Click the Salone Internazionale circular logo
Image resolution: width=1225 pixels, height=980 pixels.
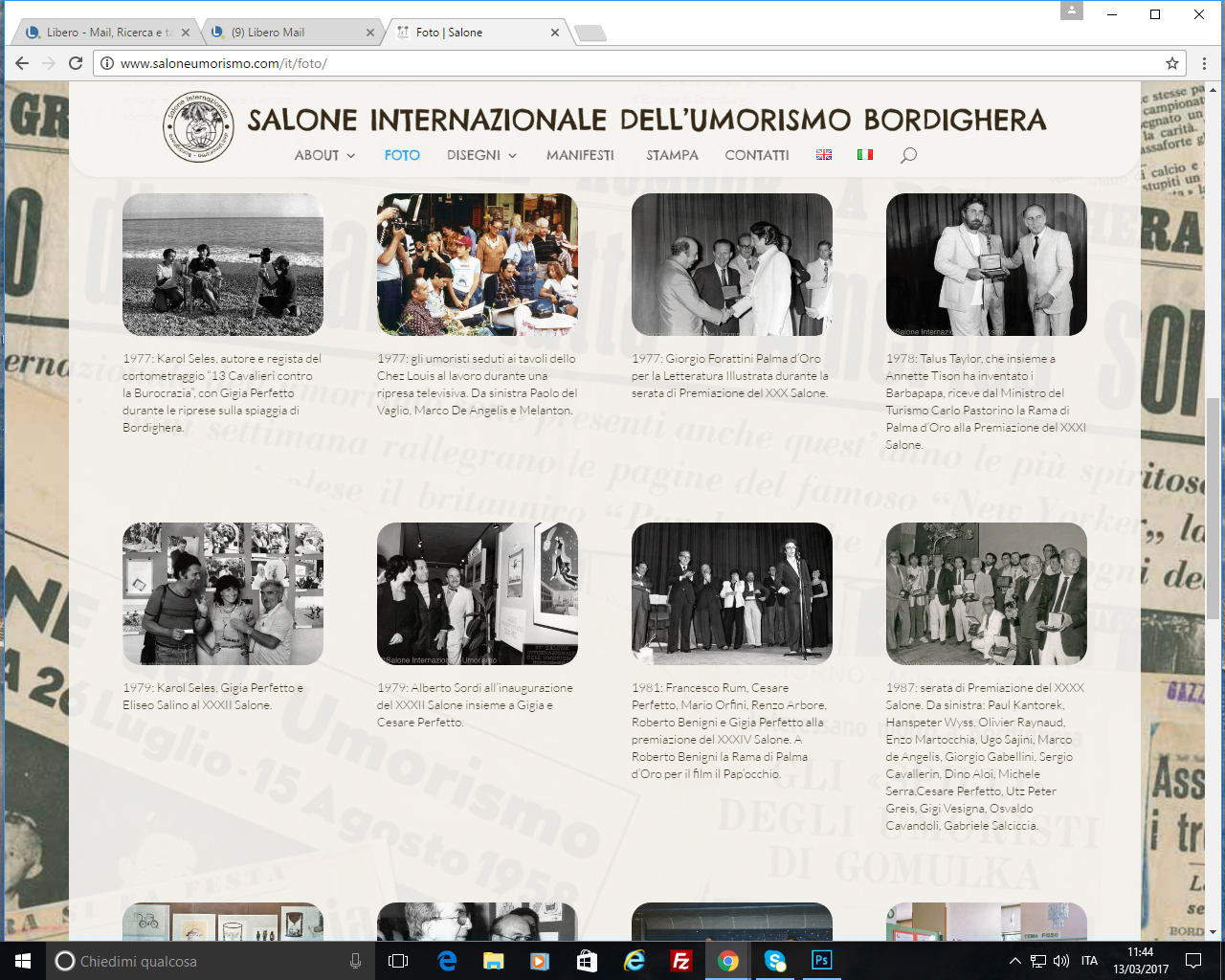point(198,126)
